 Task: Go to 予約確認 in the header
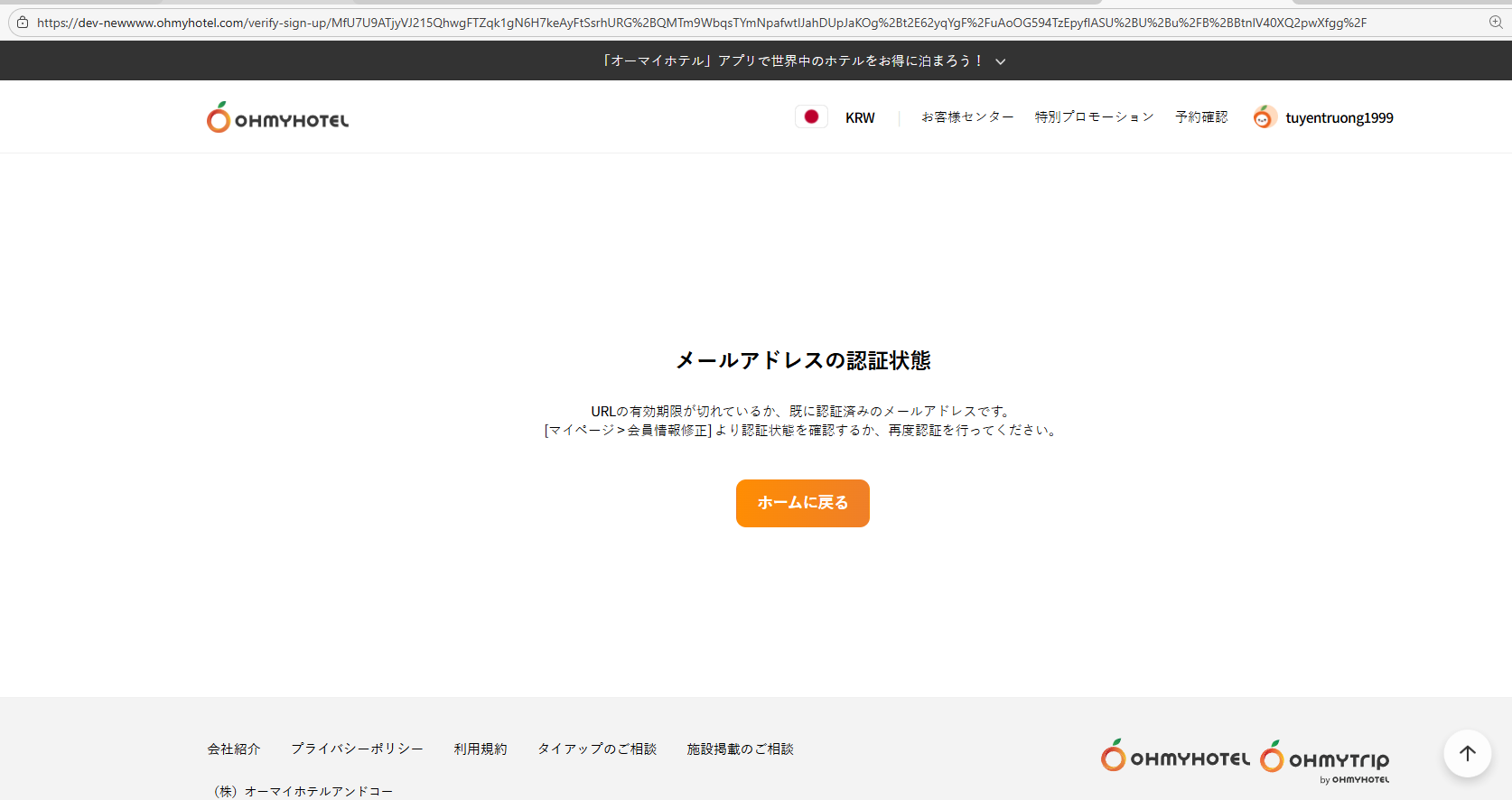point(1201,117)
